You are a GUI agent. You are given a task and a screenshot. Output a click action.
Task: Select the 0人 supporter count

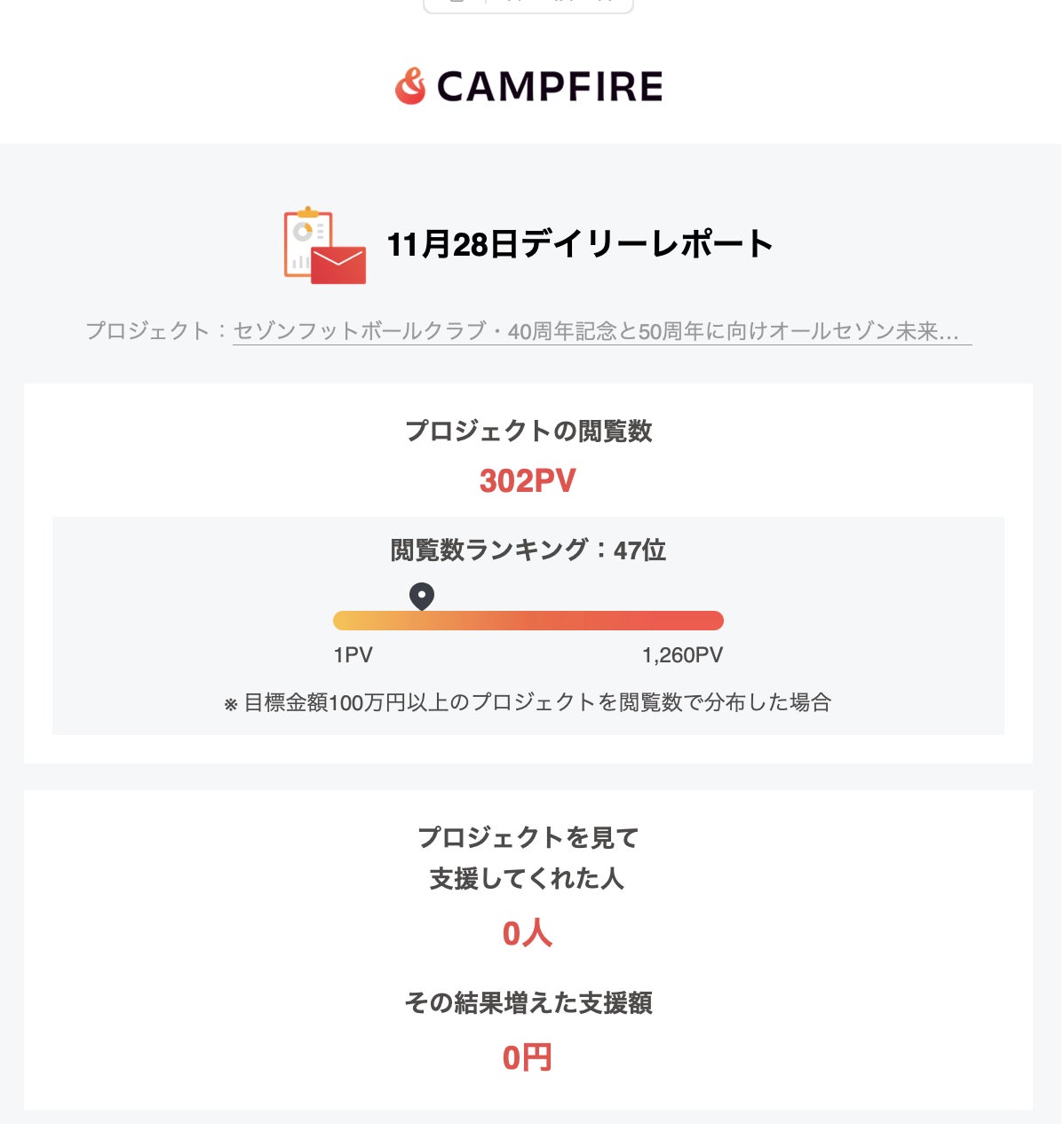(x=528, y=934)
